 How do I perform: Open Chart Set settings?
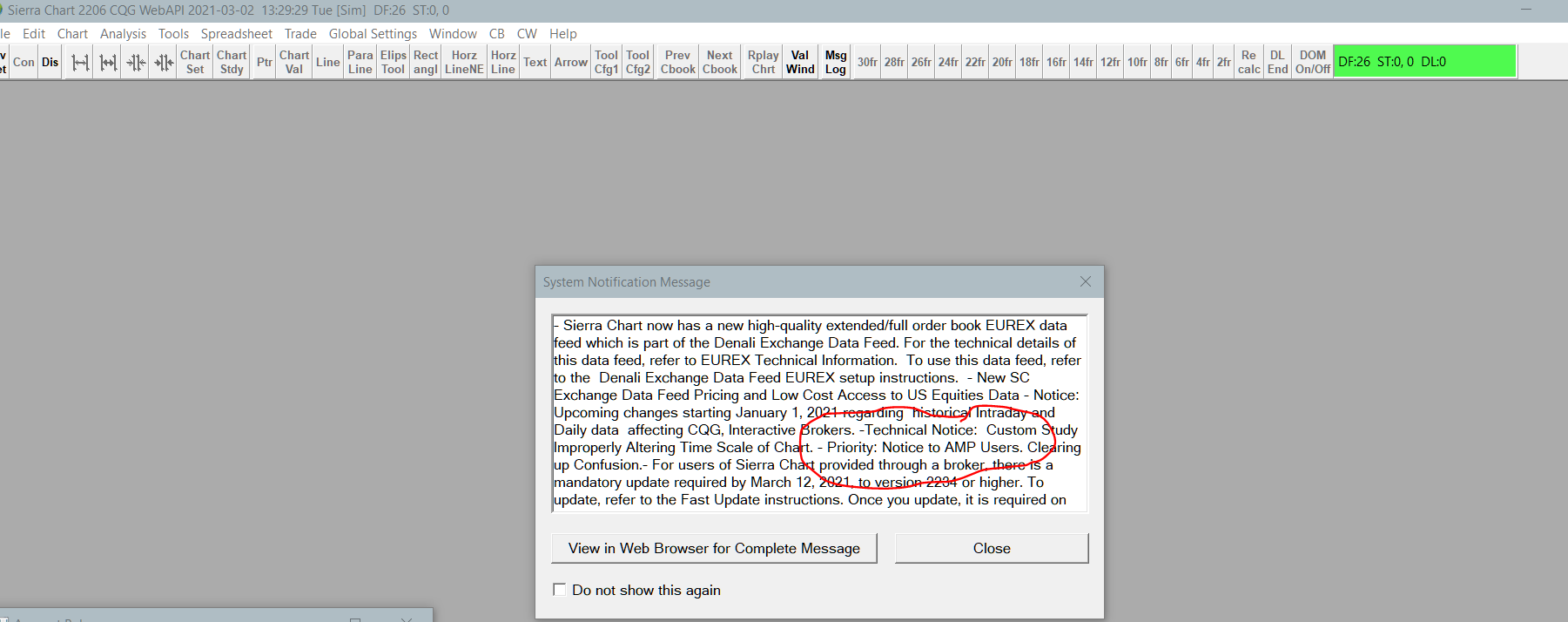coord(195,62)
